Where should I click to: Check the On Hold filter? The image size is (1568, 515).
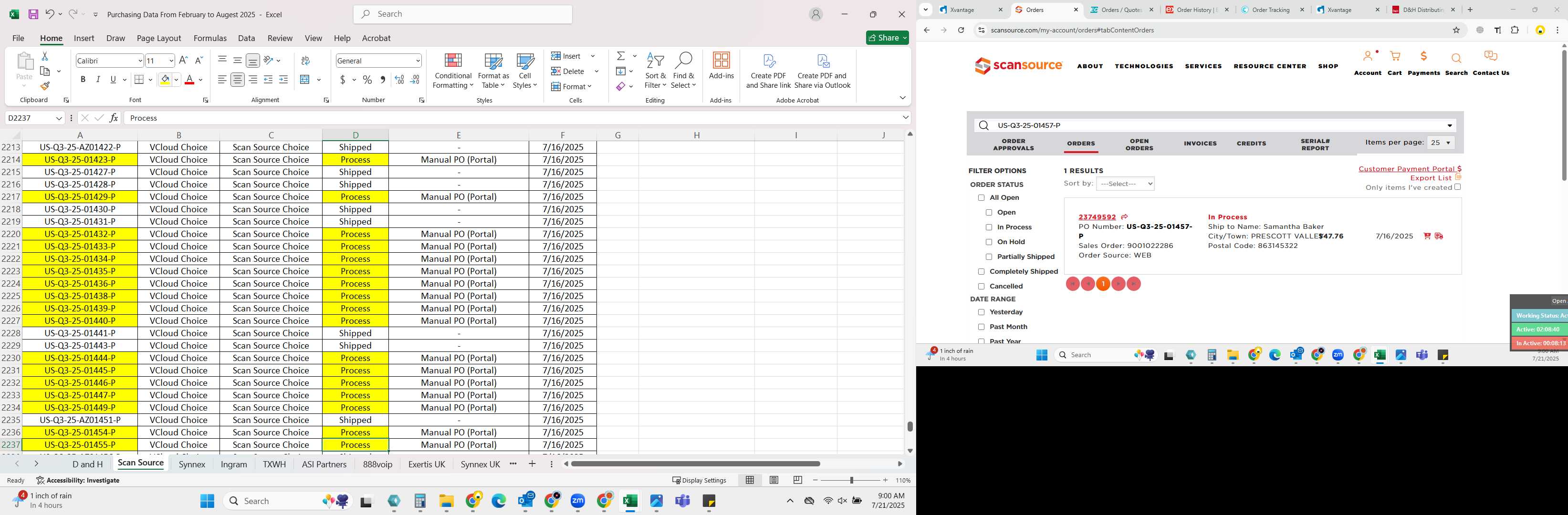[x=989, y=242]
